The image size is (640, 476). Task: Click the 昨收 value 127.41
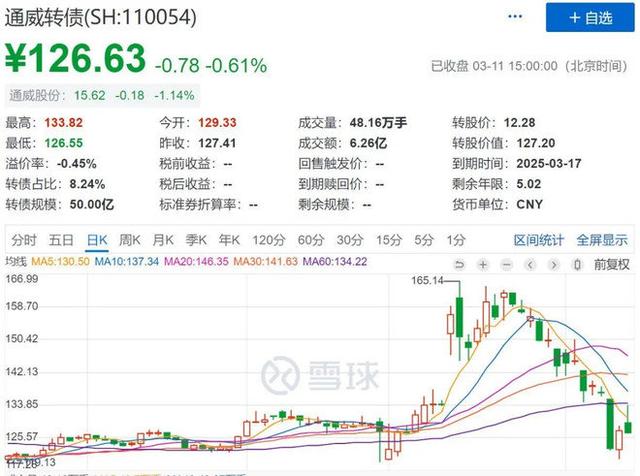(x=217, y=143)
